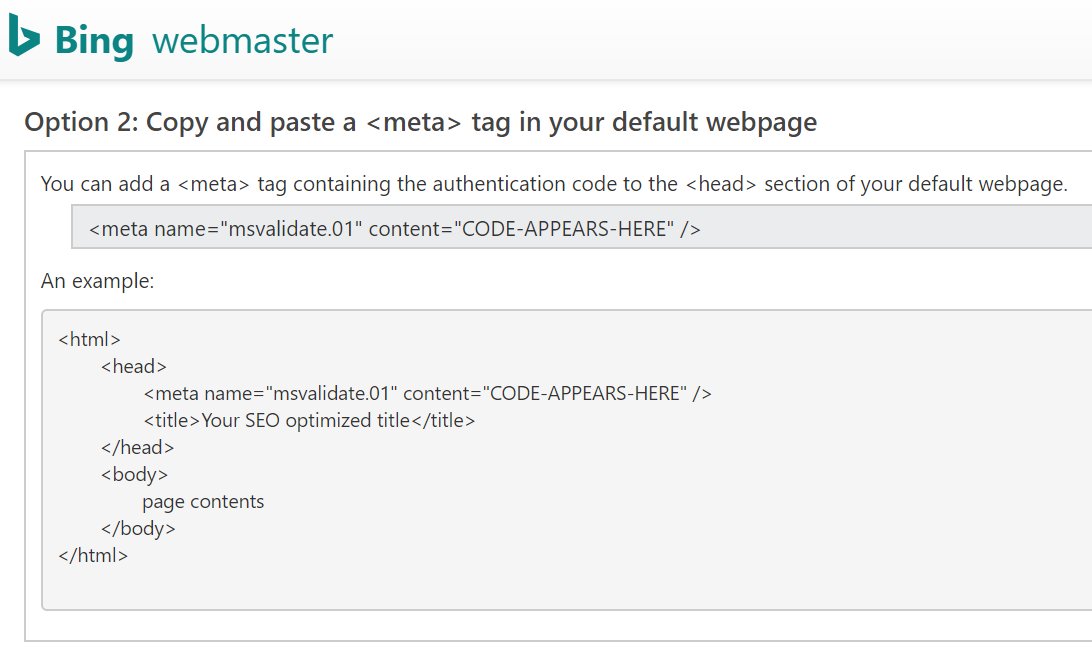Open the webmaster home link
Screen dimensions: 1092x656
click(x=243, y=40)
